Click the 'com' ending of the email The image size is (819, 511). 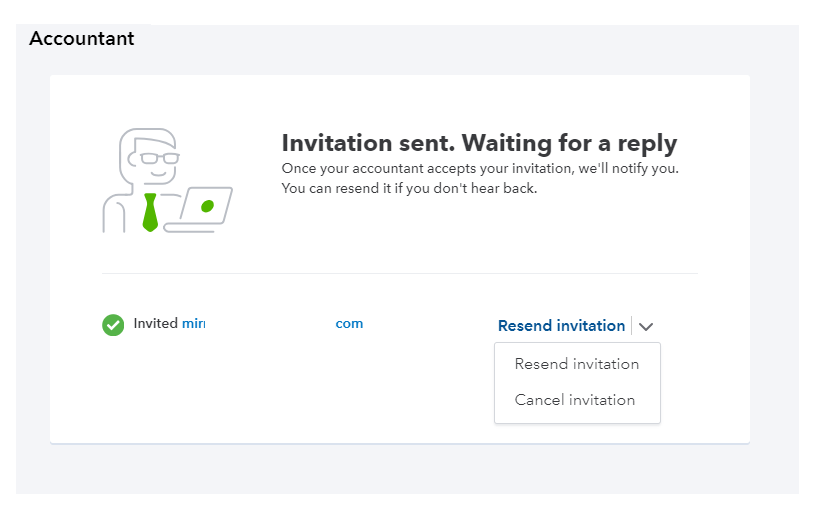pyautogui.click(x=349, y=324)
